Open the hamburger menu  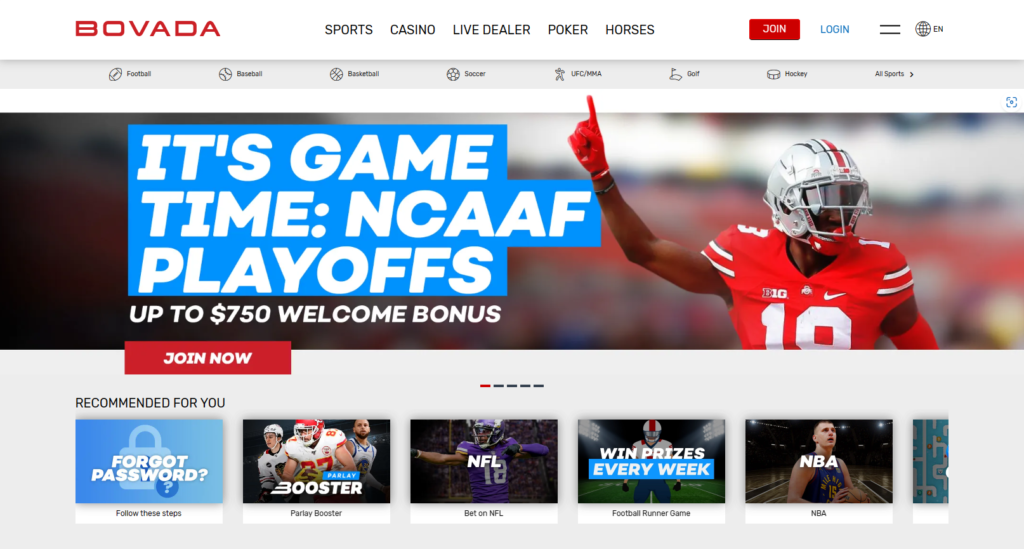(x=889, y=29)
